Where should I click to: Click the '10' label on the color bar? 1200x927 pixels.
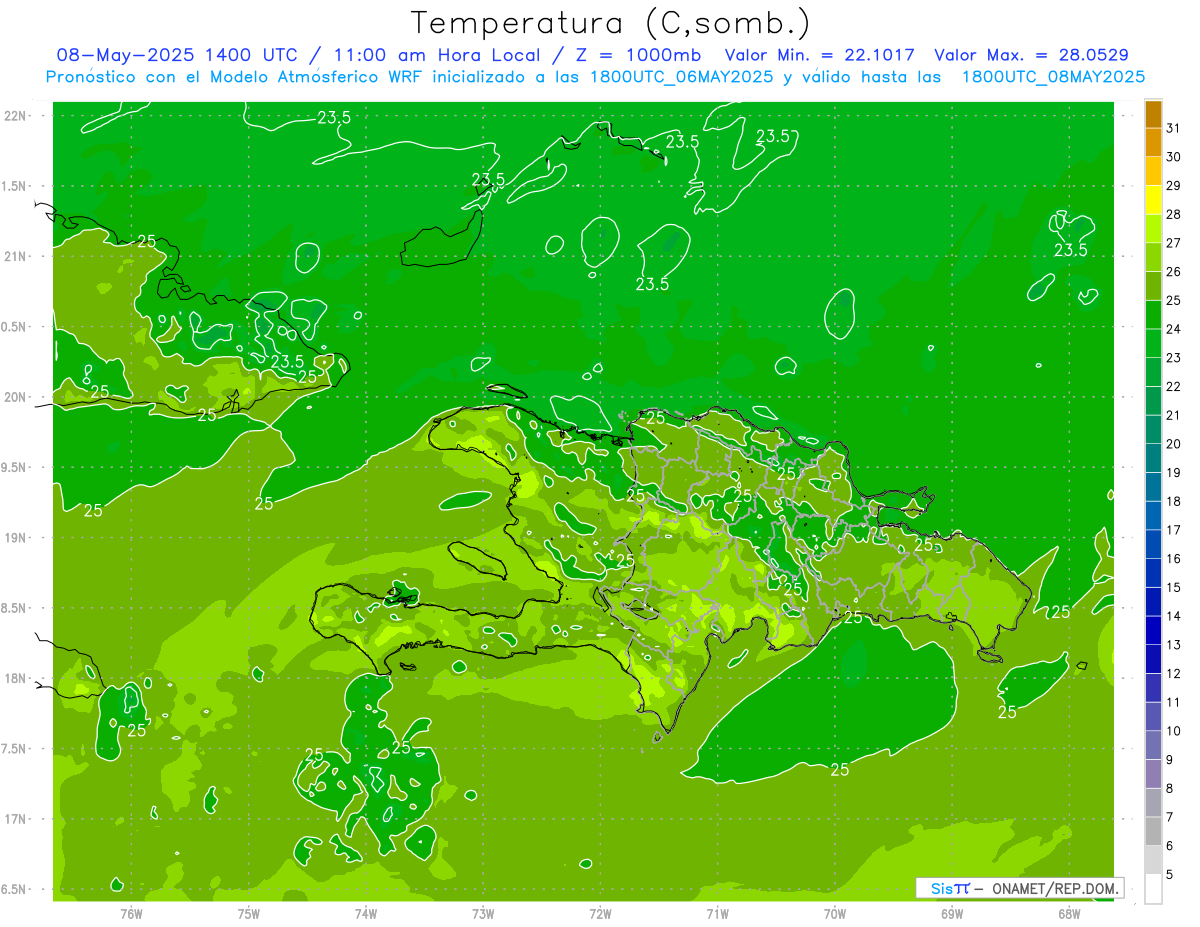point(1173,731)
